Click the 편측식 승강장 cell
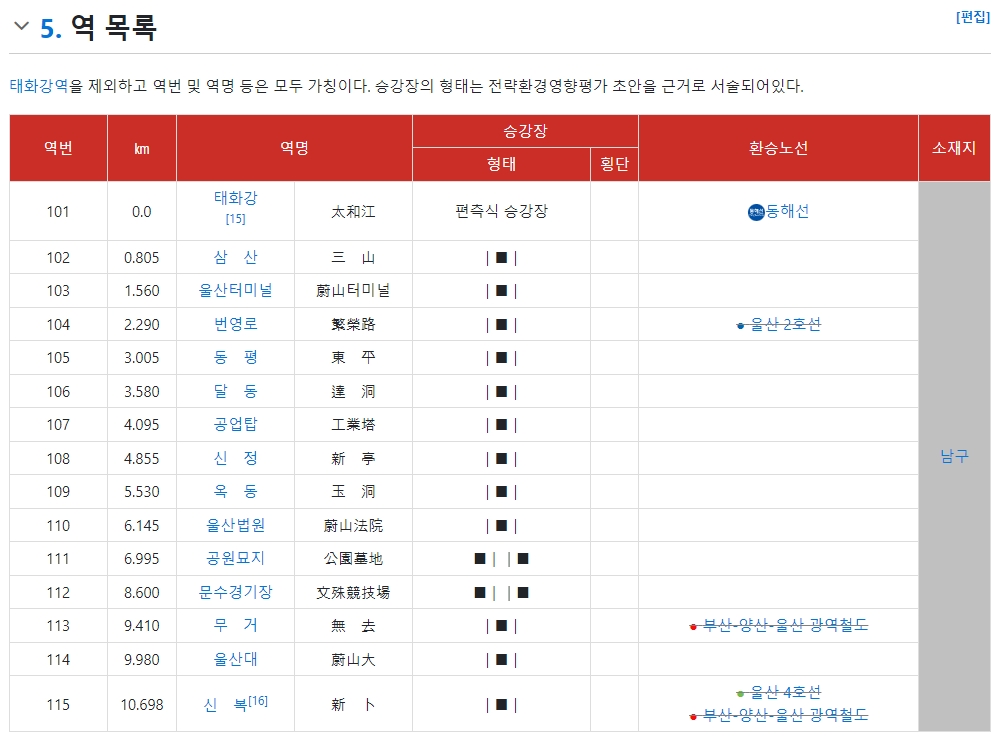 (x=501, y=211)
